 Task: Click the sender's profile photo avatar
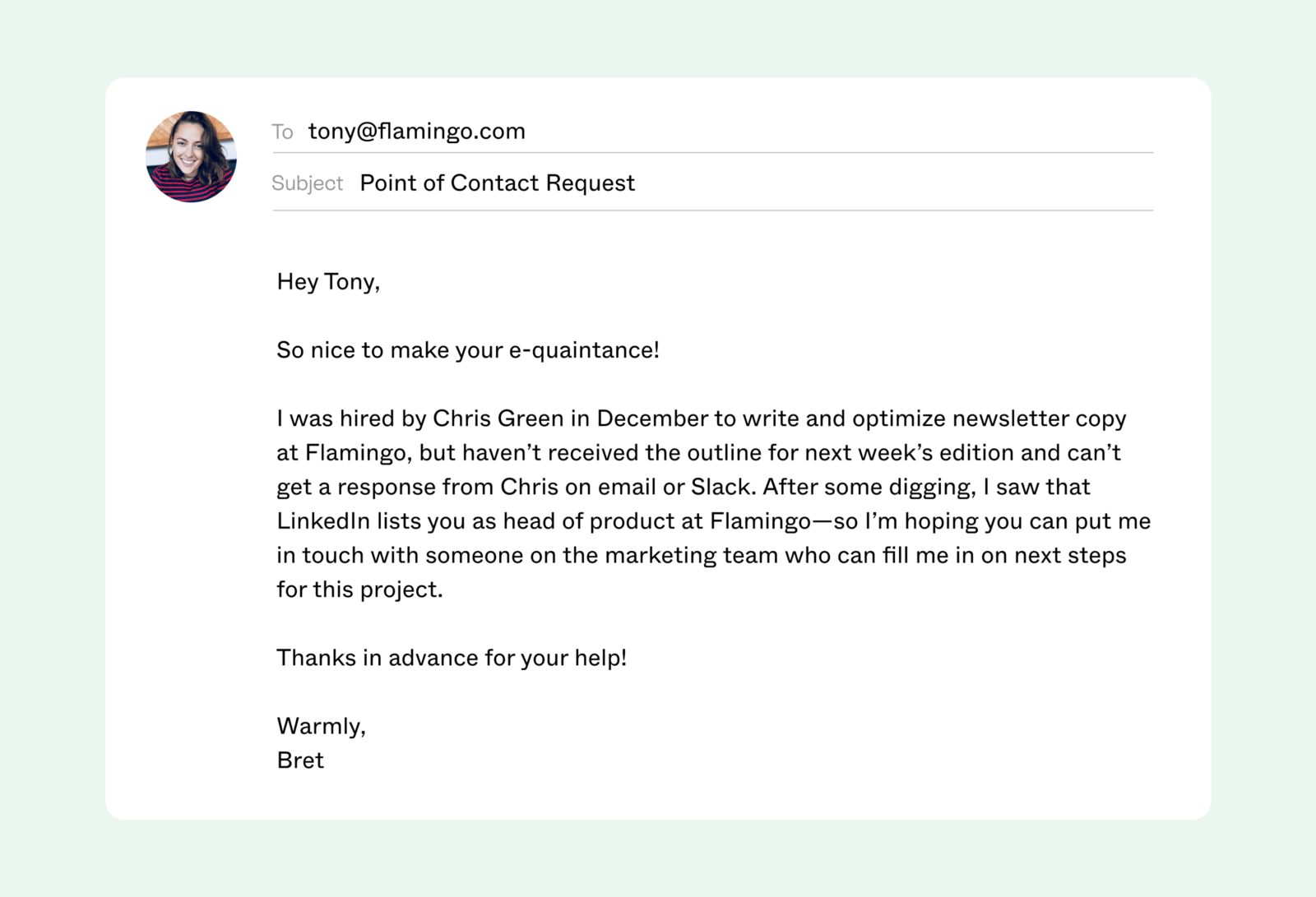[191, 156]
